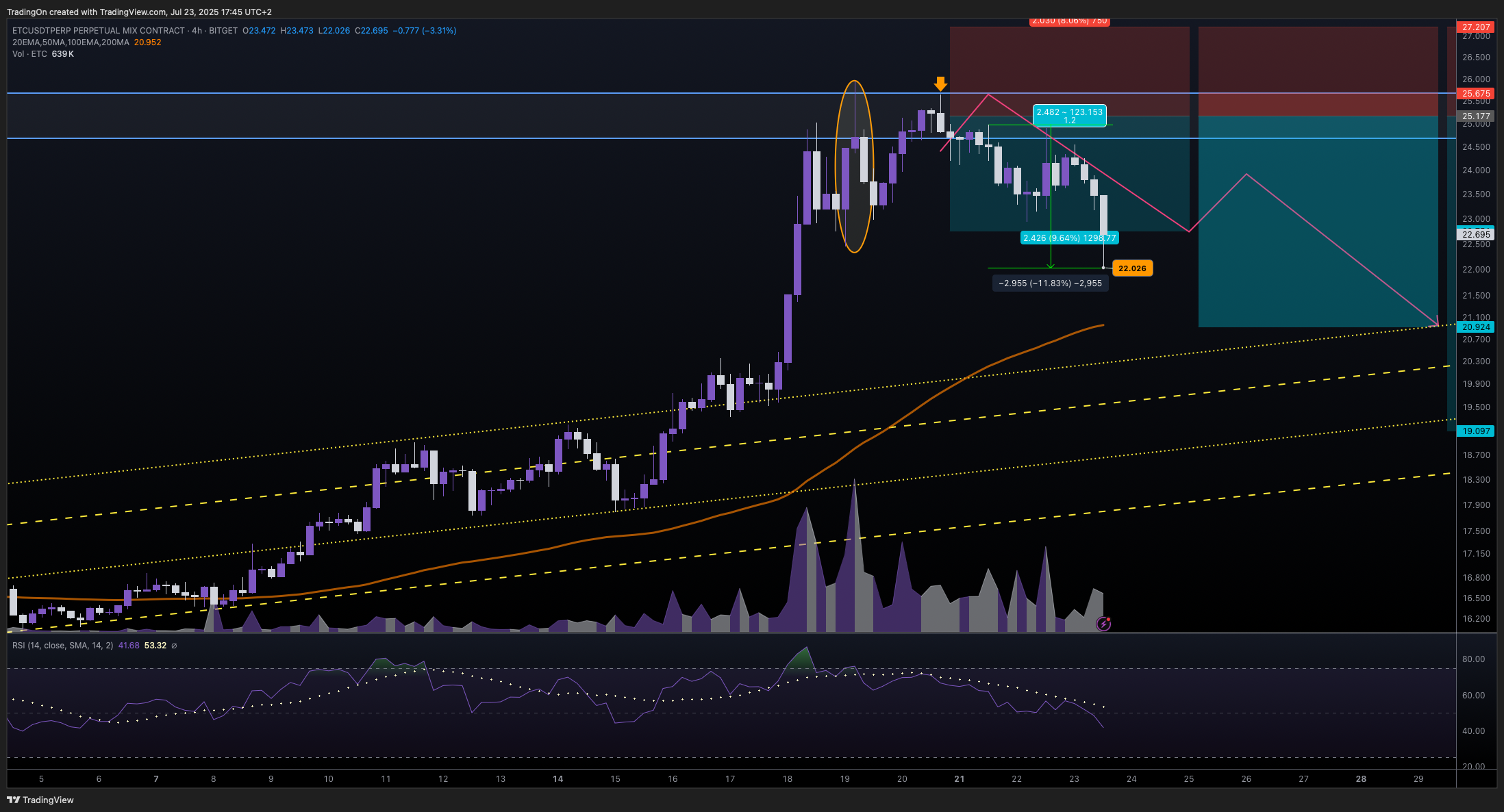
Task: Click the date label 21 on time axis
Action: [x=960, y=779]
